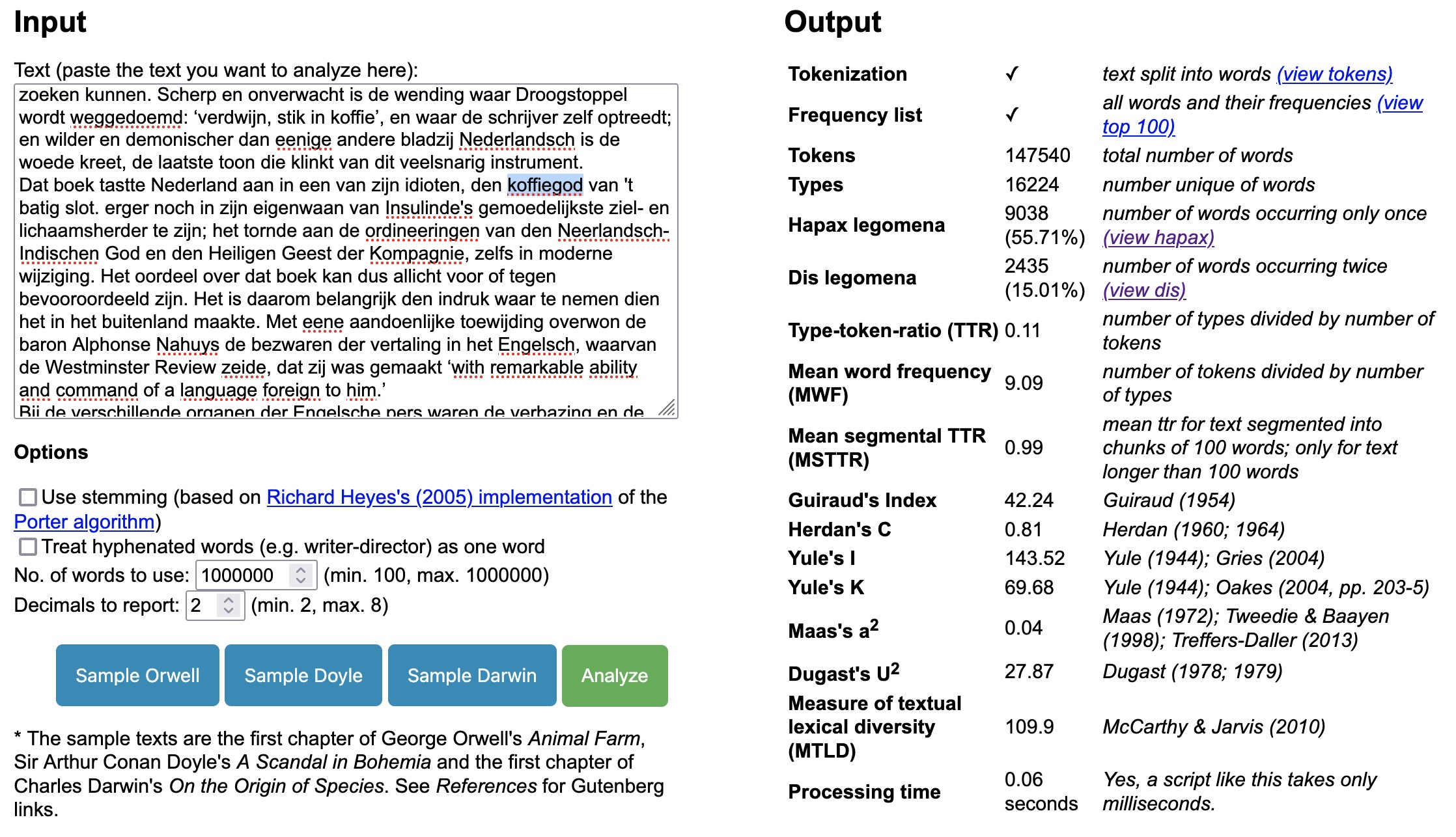Click the Guiraud's Index value 42.24
Image resolution: width=1456 pixels, height=837 pixels.
pyautogui.click(x=1029, y=501)
